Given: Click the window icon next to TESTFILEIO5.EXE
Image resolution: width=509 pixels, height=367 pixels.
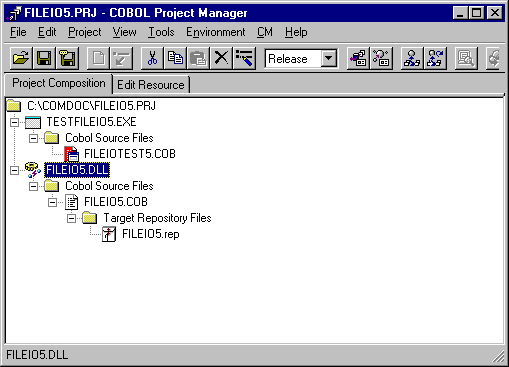Looking at the screenshot, I should click(33, 122).
